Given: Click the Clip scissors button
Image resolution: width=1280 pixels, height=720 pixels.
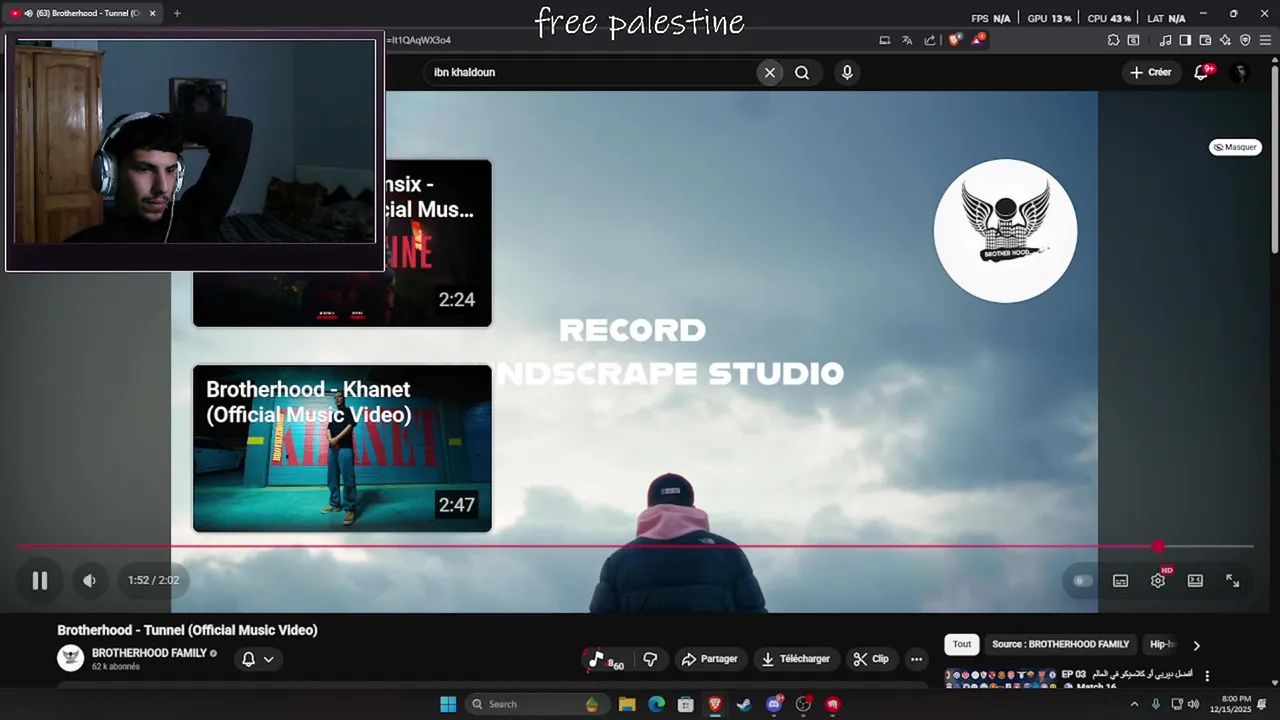Looking at the screenshot, I should click(871, 659).
